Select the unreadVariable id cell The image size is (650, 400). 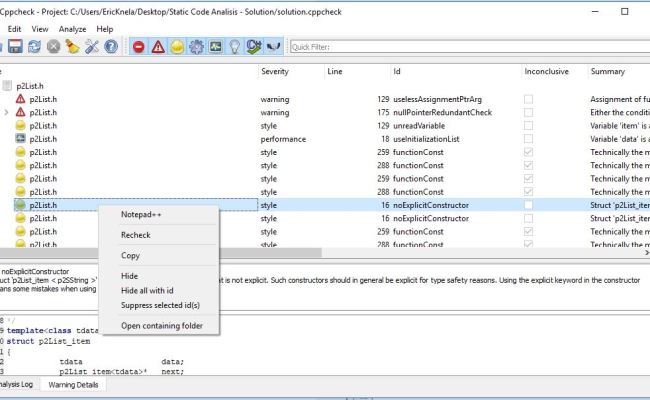(x=419, y=126)
